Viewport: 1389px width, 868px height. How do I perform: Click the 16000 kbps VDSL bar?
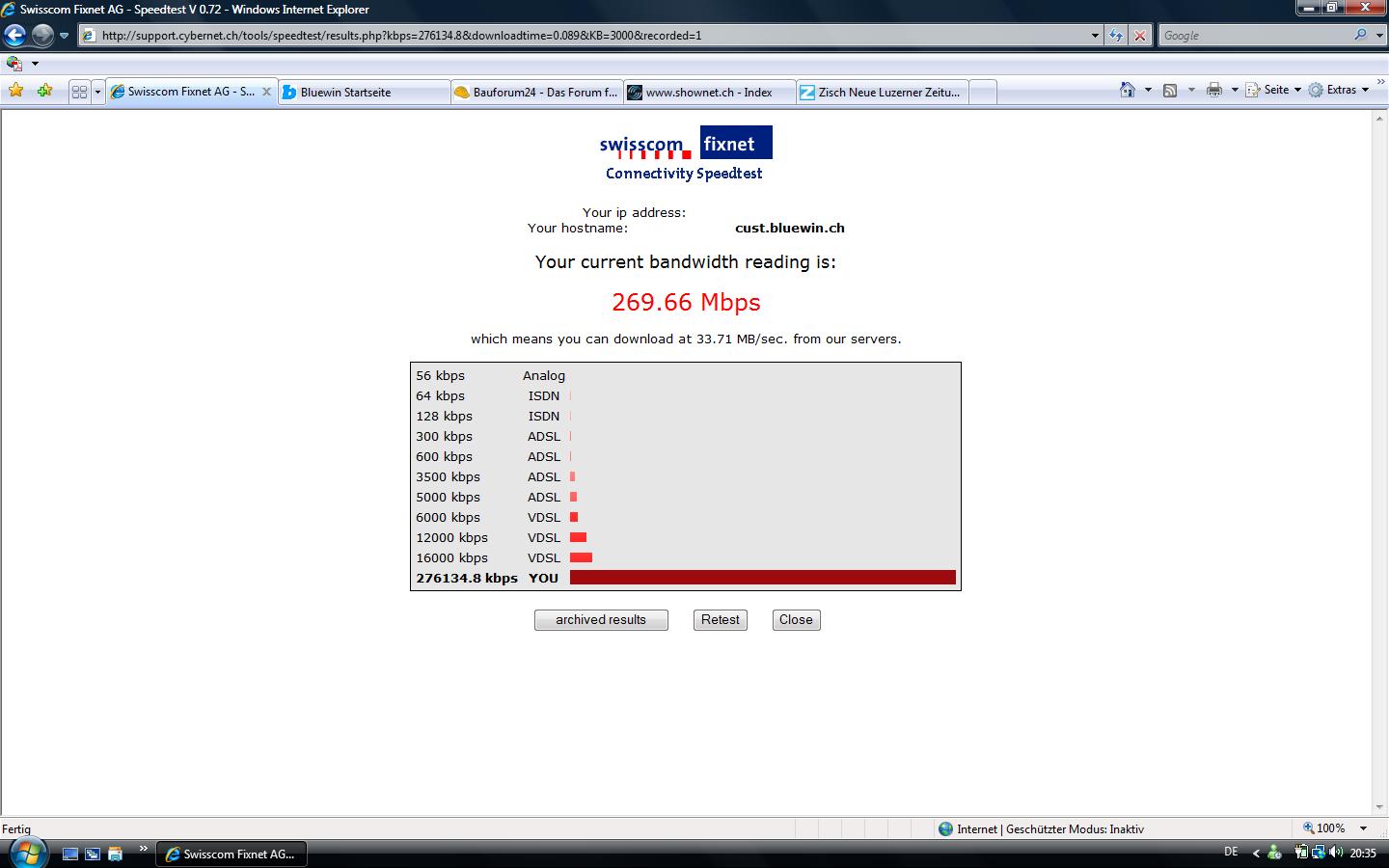click(581, 557)
